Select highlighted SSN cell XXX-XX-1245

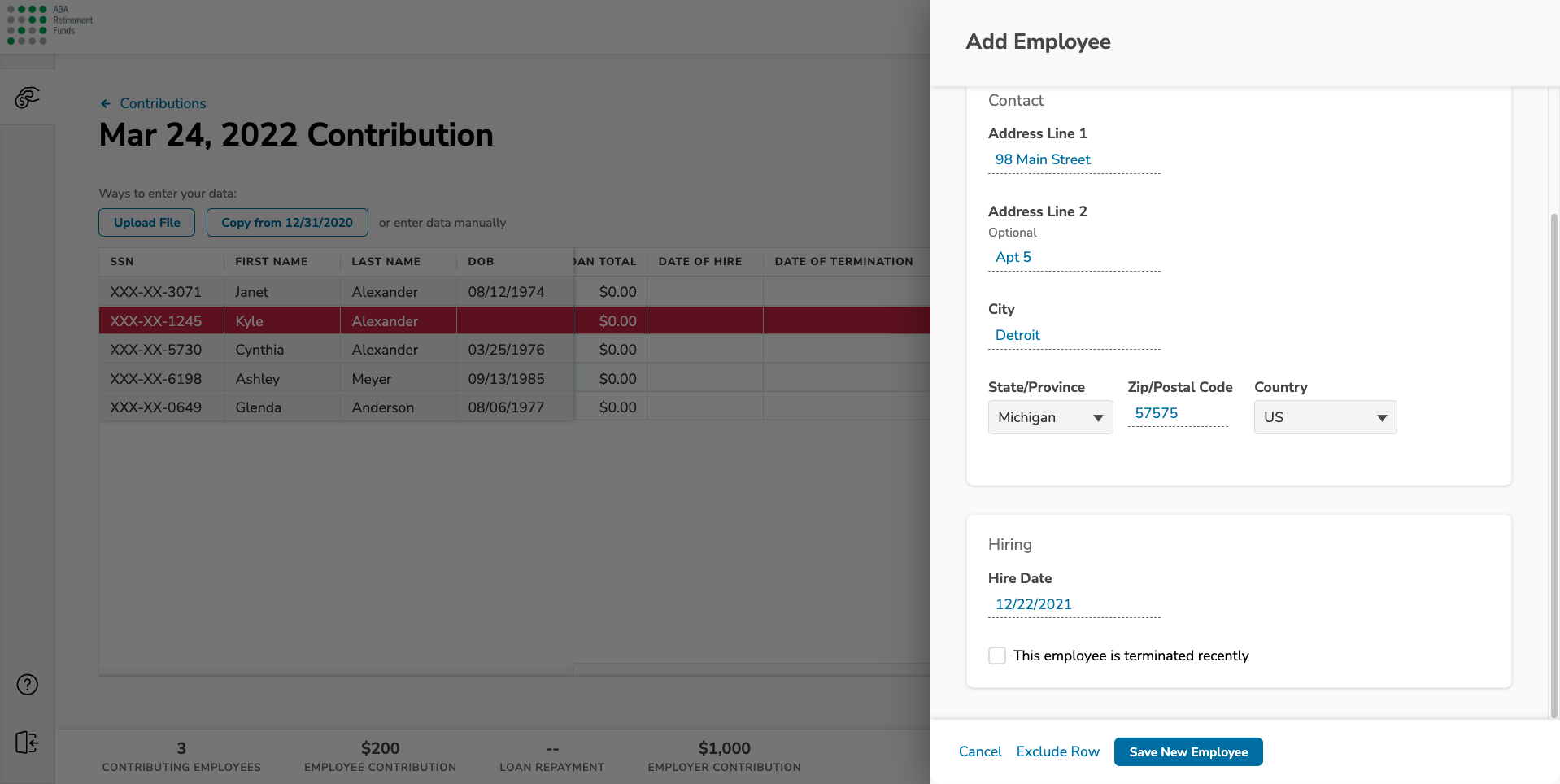pyautogui.click(x=161, y=321)
